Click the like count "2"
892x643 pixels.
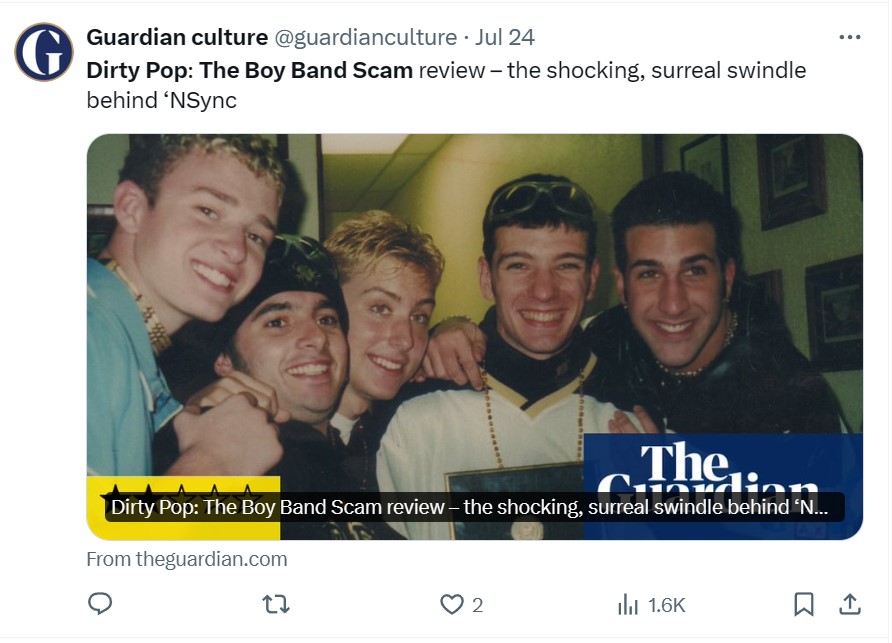(478, 605)
